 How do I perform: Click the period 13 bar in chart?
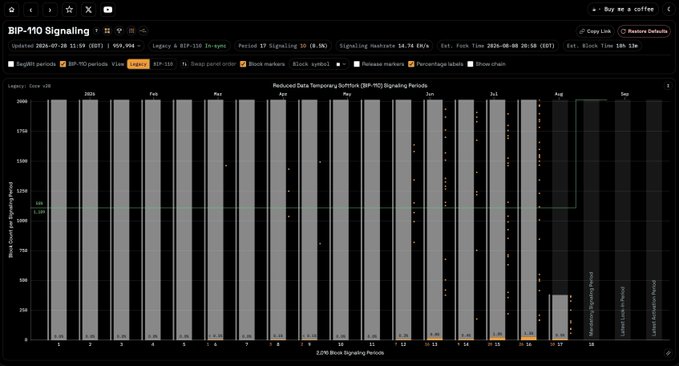[x=434, y=220]
